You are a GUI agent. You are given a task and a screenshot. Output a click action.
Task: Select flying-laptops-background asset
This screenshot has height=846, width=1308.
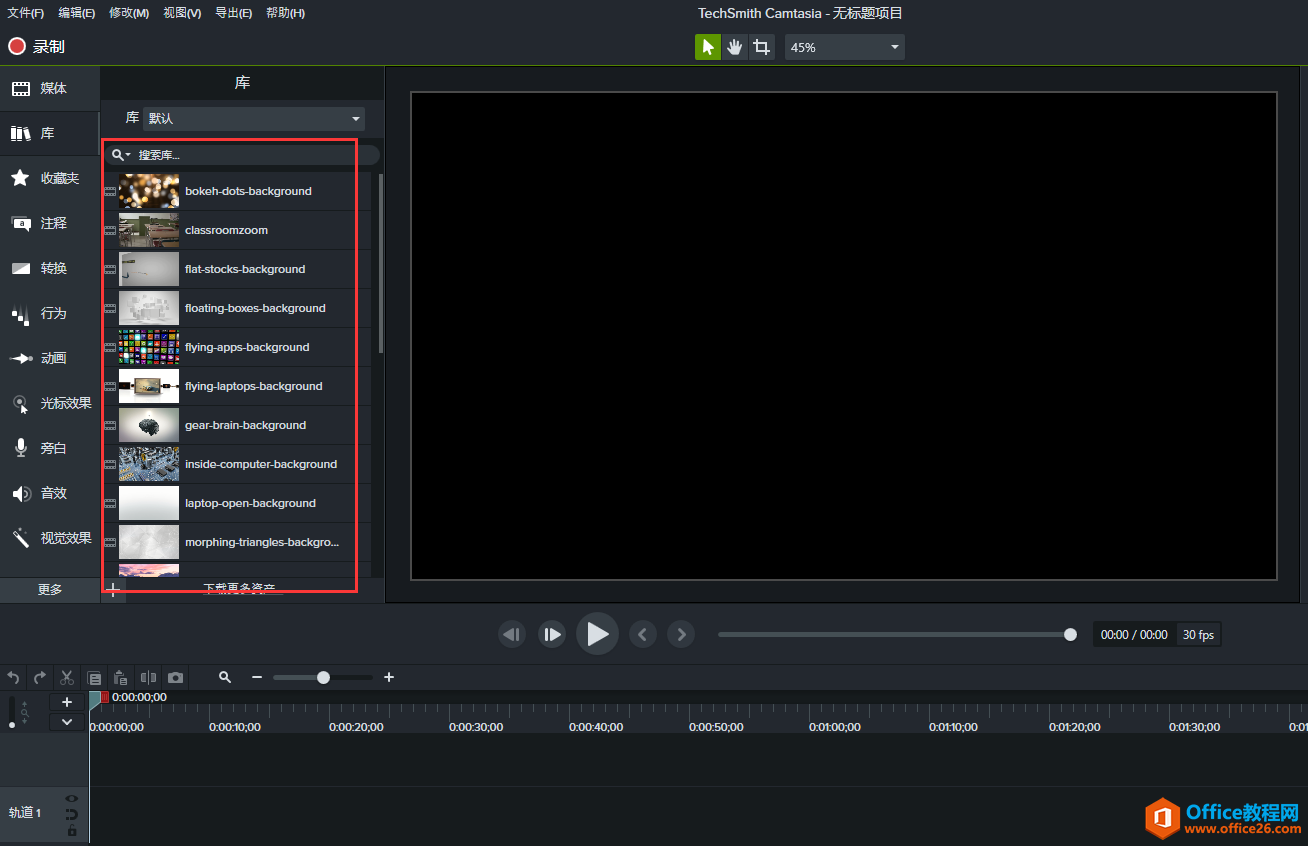click(x=236, y=386)
